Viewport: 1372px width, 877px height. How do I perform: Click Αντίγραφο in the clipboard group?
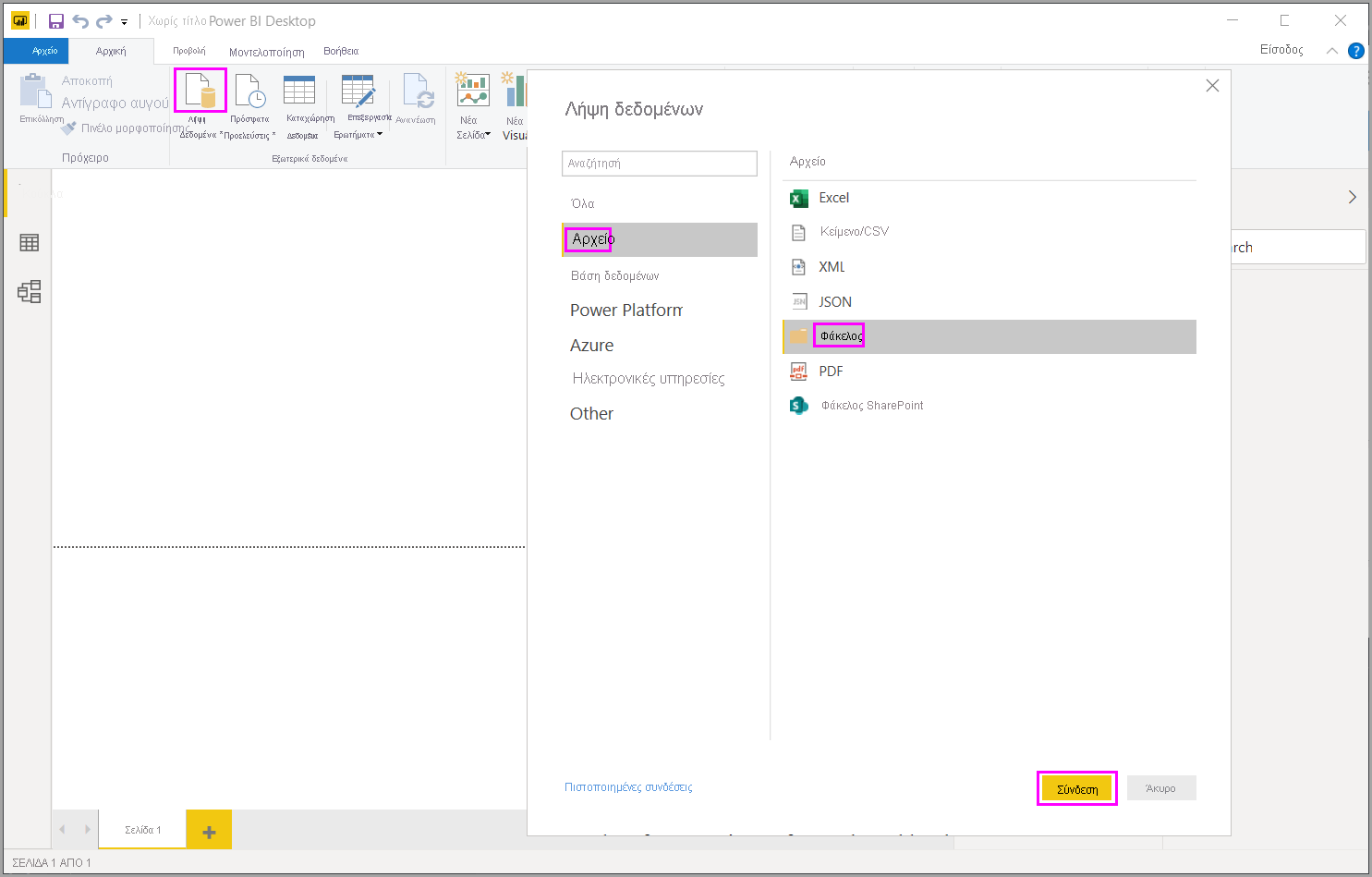tap(115, 103)
